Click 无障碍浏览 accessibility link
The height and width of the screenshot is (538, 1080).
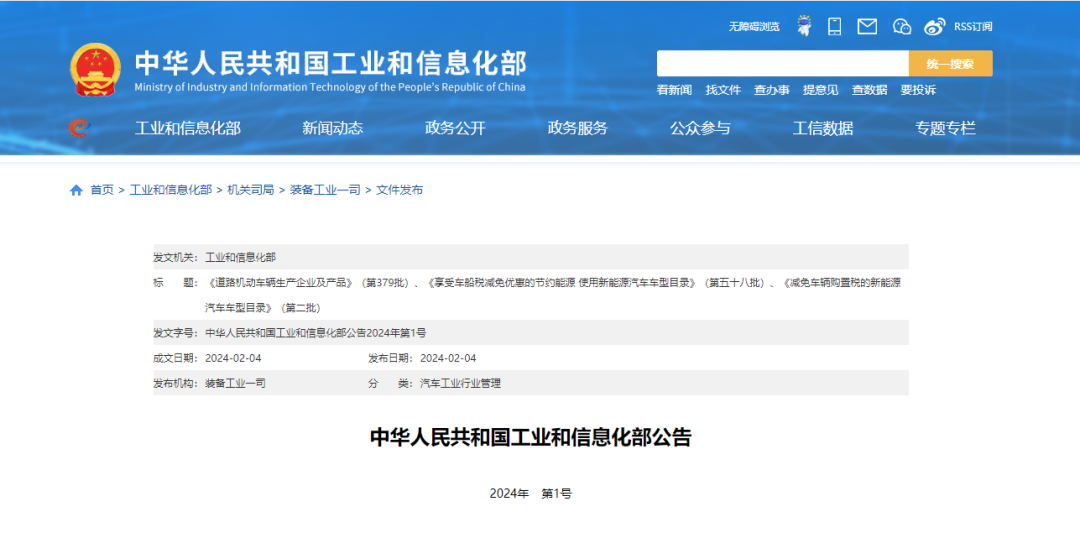(754, 26)
